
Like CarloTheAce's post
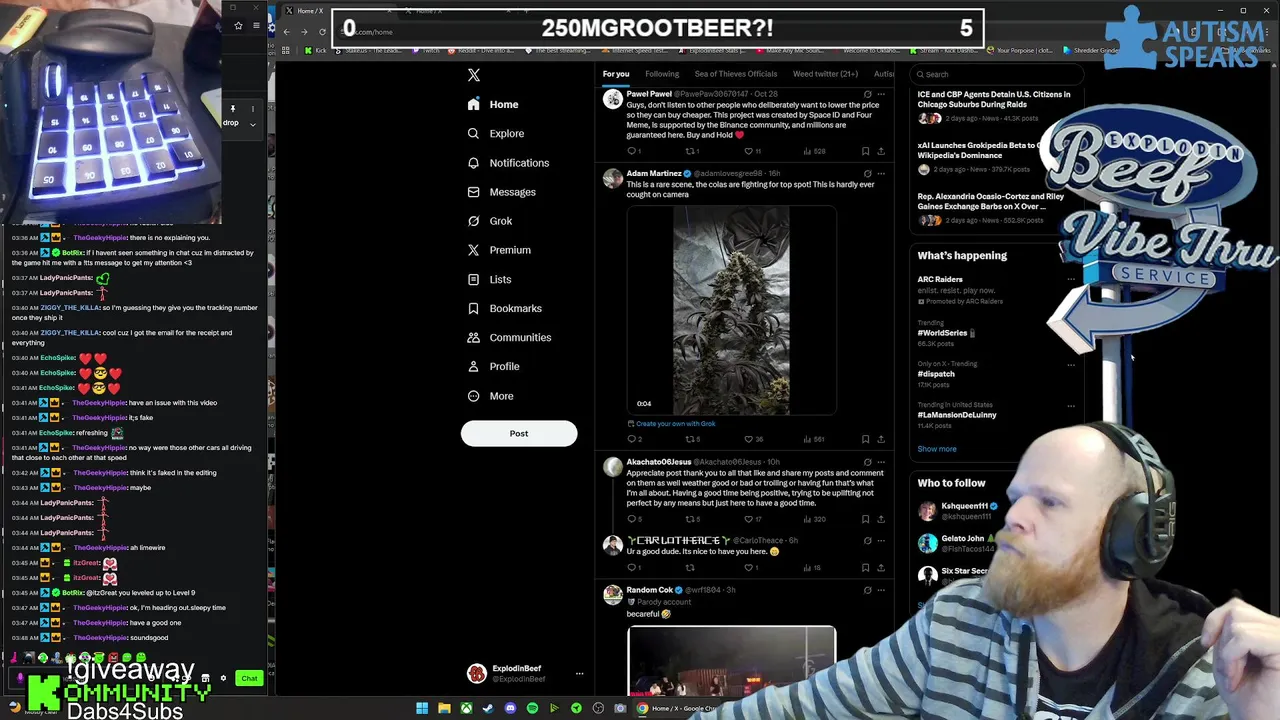coord(749,568)
